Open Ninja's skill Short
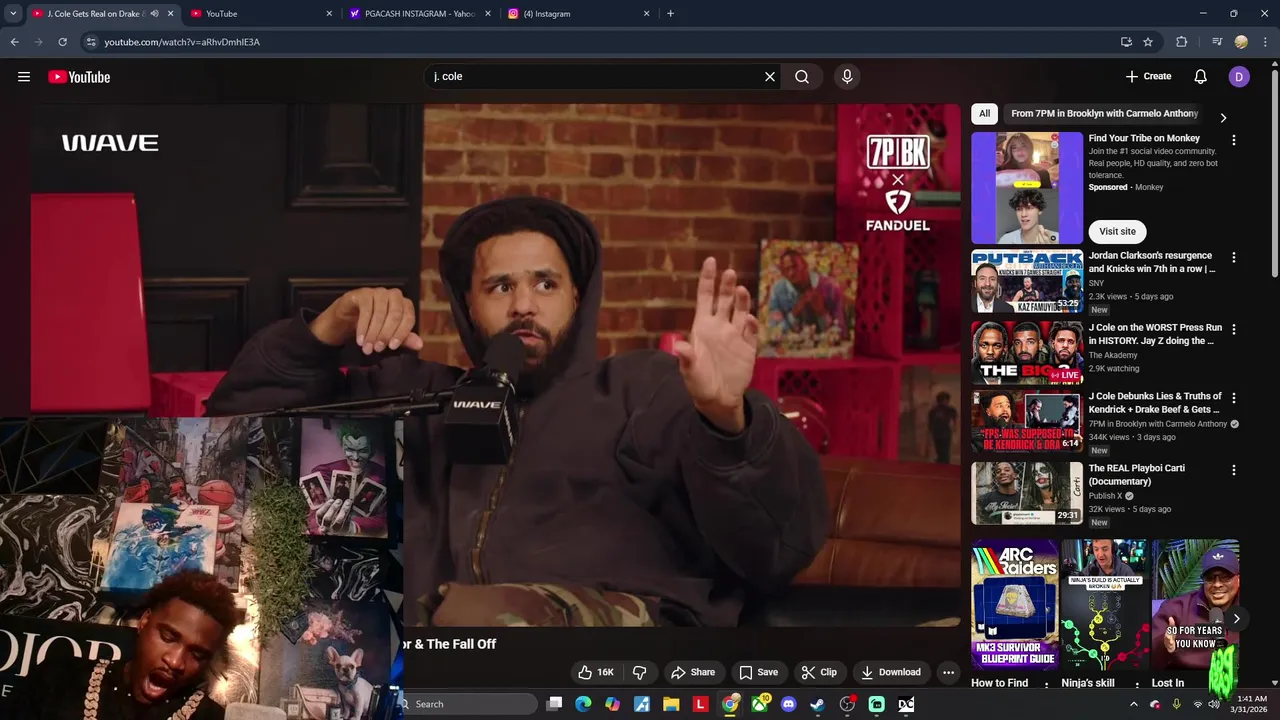1280x720 pixels. [x=1104, y=604]
